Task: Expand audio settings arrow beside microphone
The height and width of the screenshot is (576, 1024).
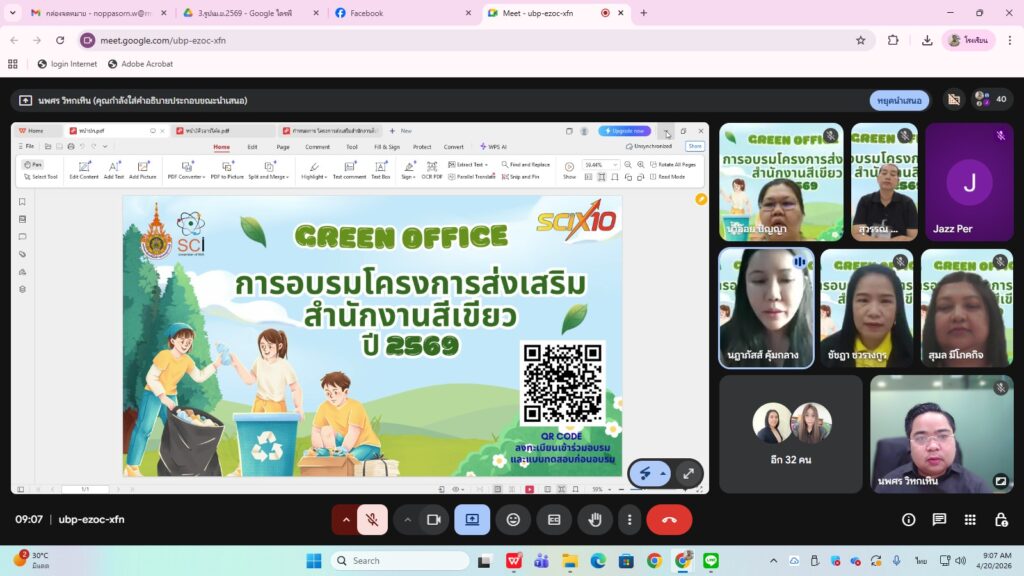Action: click(346, 520)
